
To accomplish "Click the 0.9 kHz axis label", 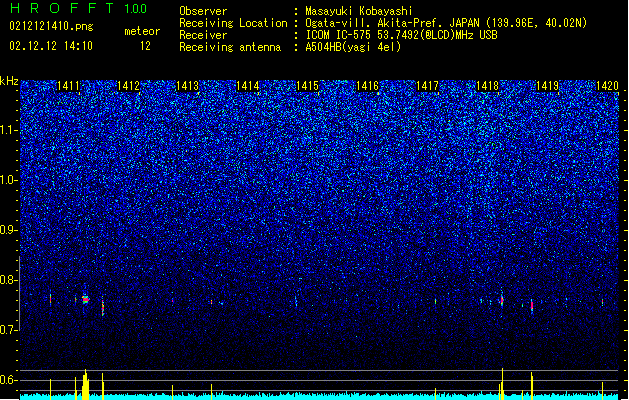I will [8, 230].
